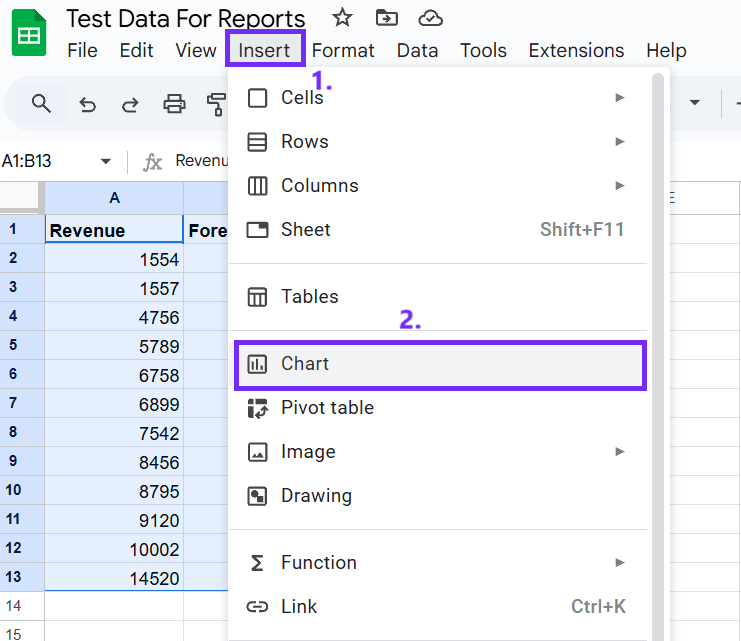Viewport: 741px width, 641px height.
Task: Click the Chart bar-graph icon
Action: (x=258, y=364)
